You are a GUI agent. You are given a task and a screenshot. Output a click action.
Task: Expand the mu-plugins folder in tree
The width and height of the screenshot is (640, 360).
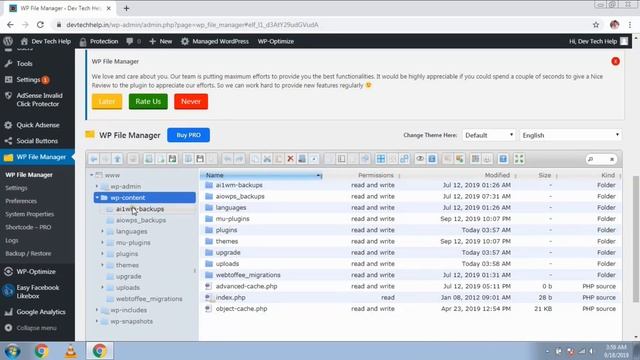pyautogui.click(x=102, y=242)
